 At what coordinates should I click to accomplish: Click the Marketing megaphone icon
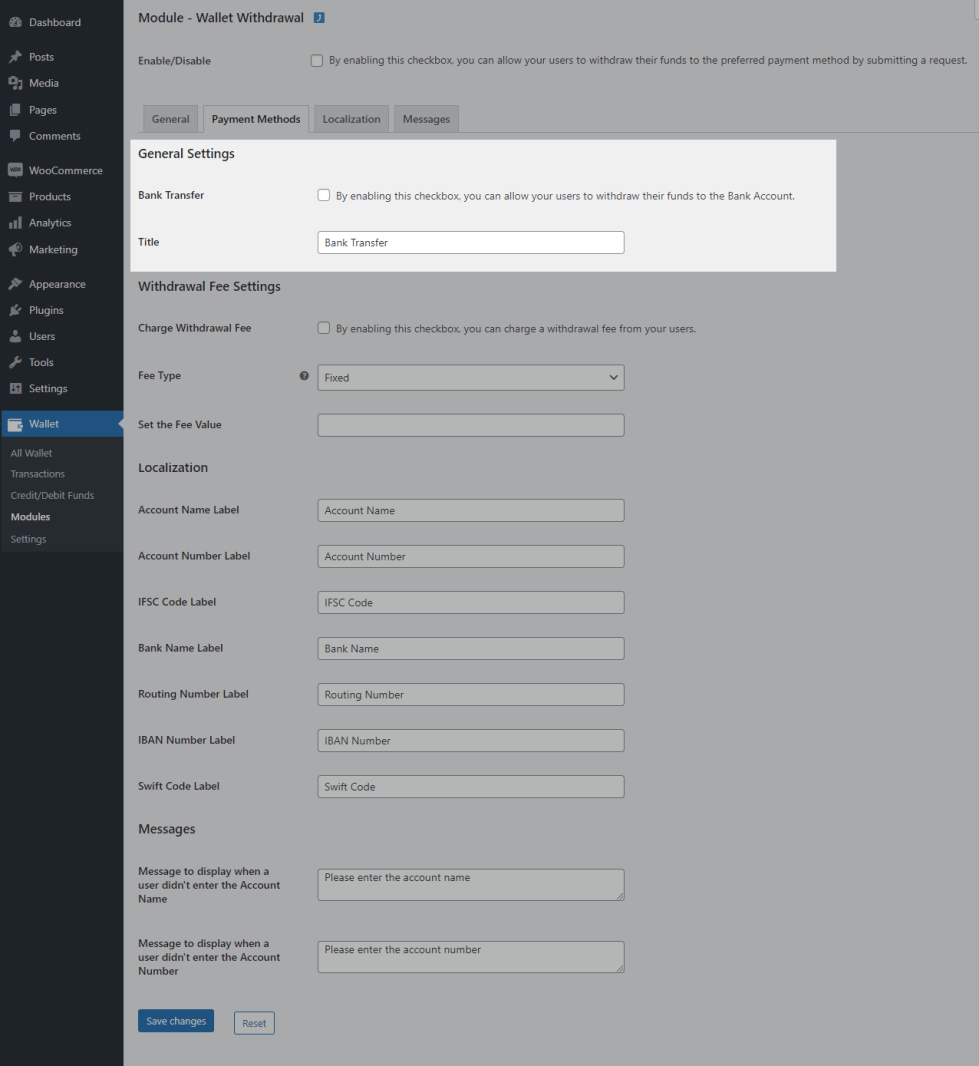pos(15,250)
